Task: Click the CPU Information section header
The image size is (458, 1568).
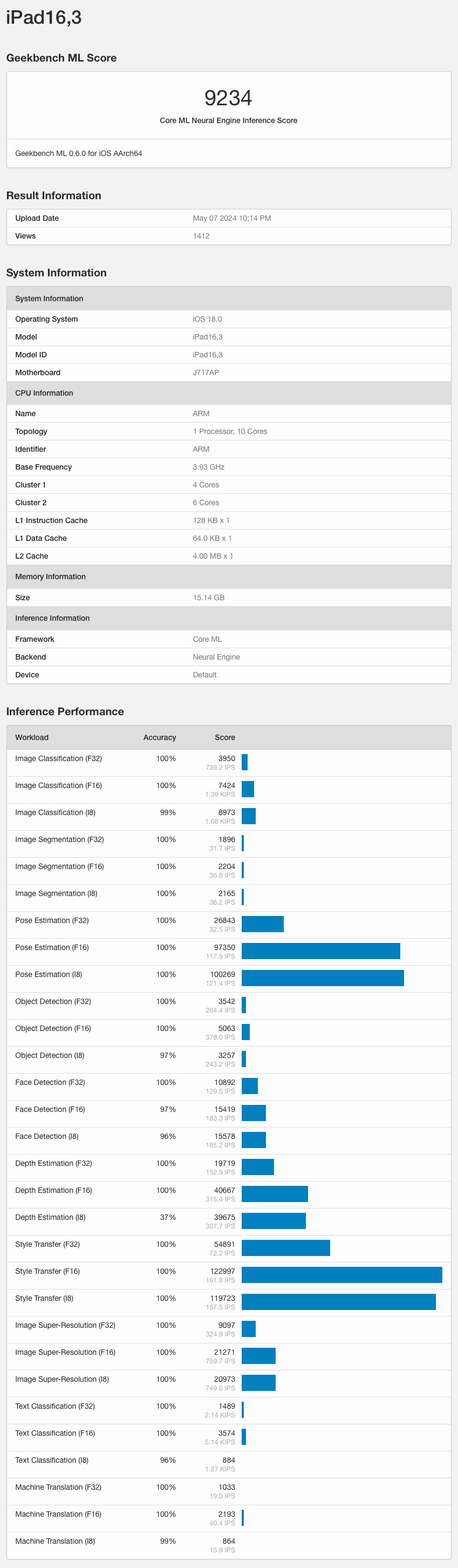Action: pos(229,393)
